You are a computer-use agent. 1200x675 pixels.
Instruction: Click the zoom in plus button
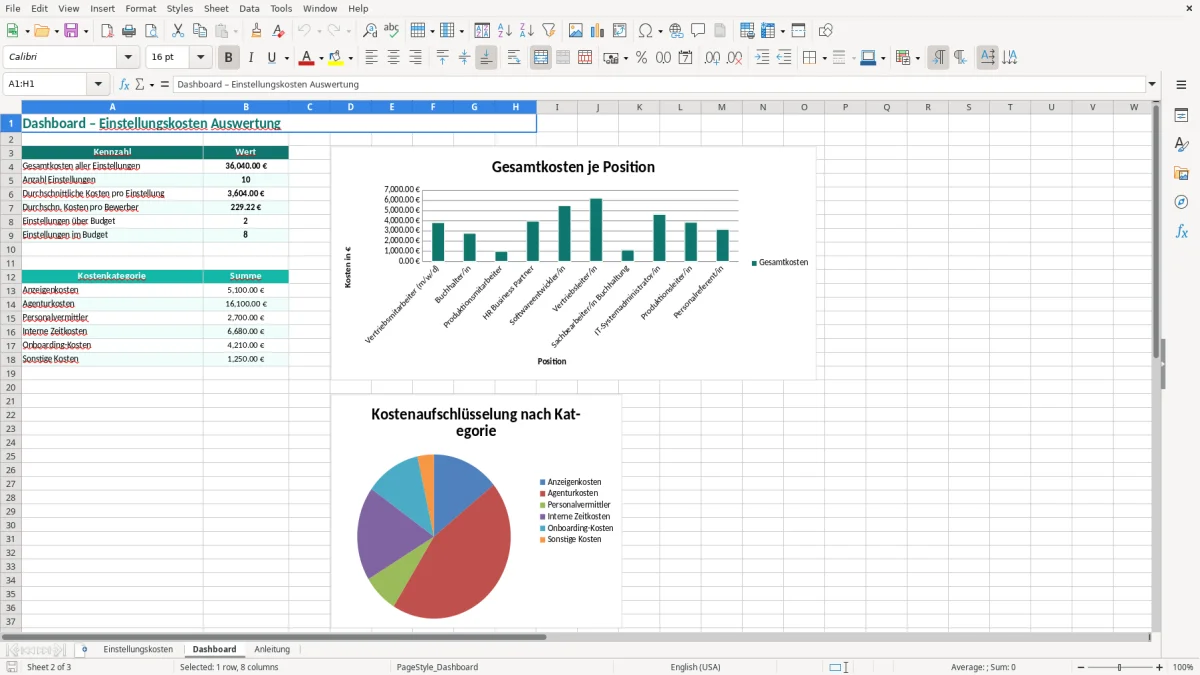coord(1160,667)
